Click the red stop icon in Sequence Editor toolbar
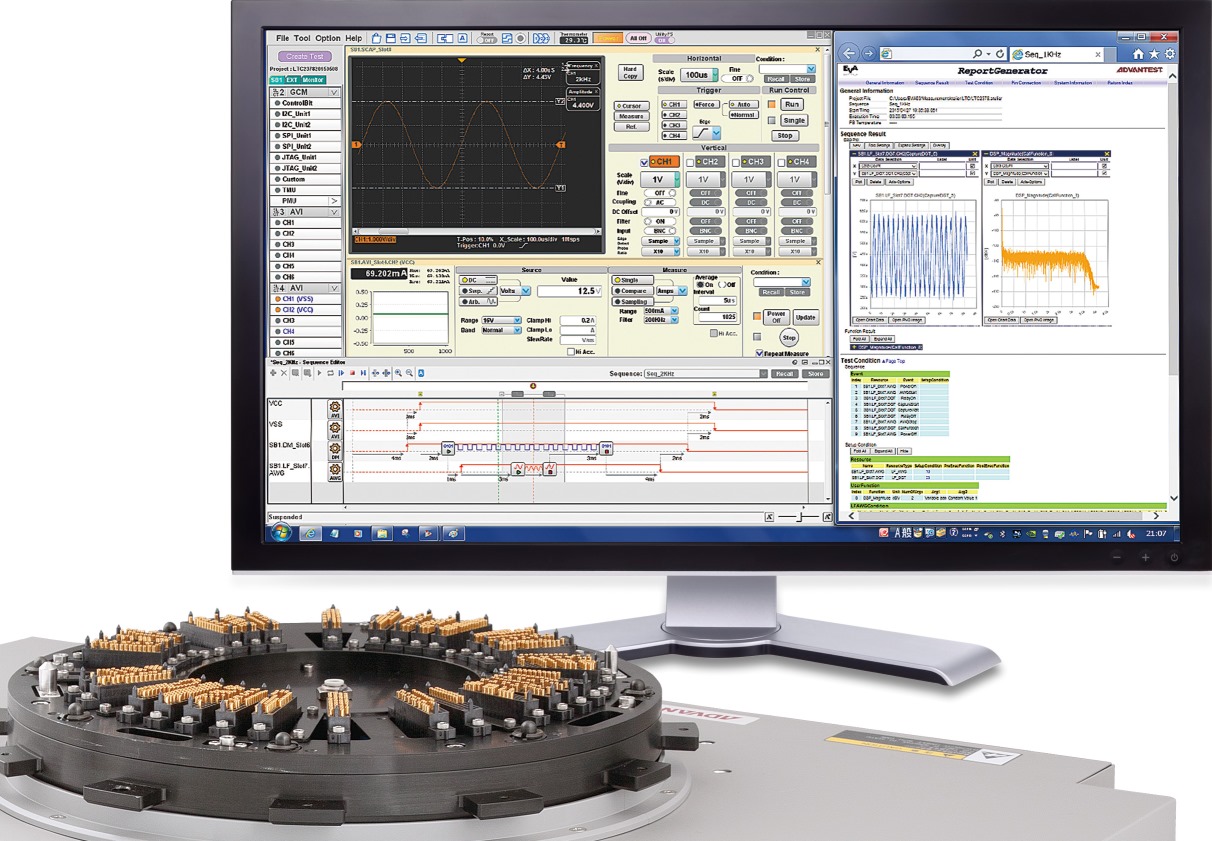Viewport: 1212px width, 841px height. tap(351, 373)
